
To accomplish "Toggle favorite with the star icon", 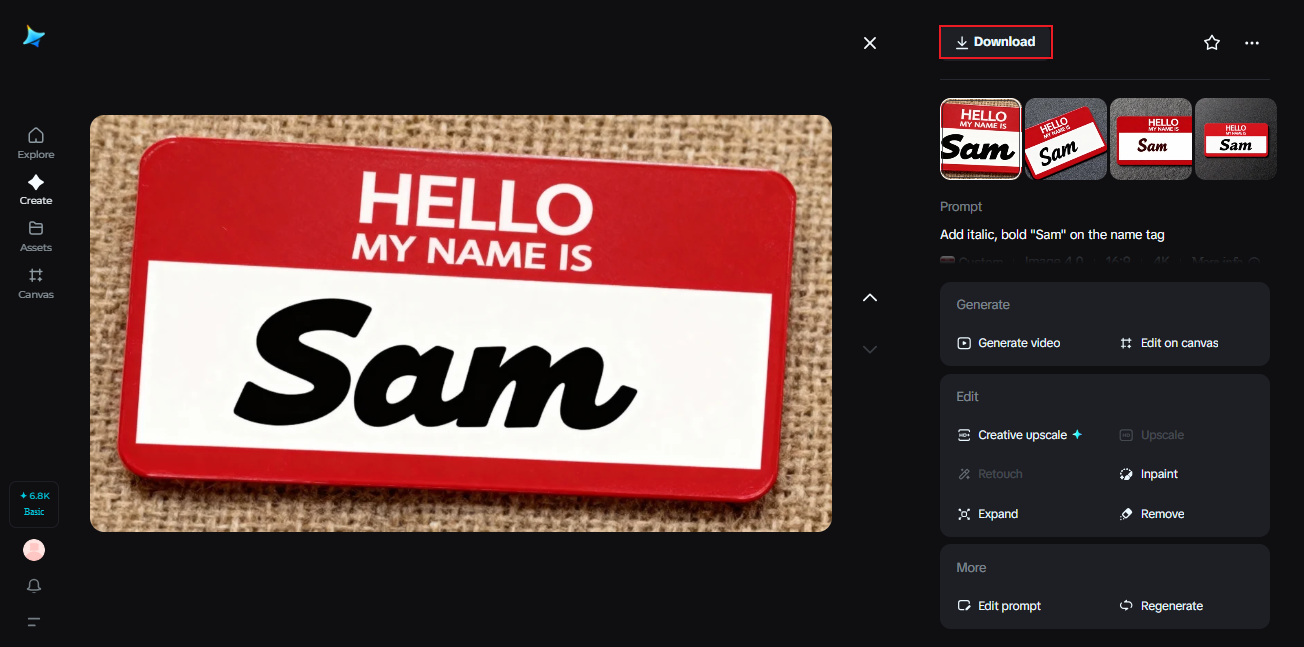I will click(1211, 42).
